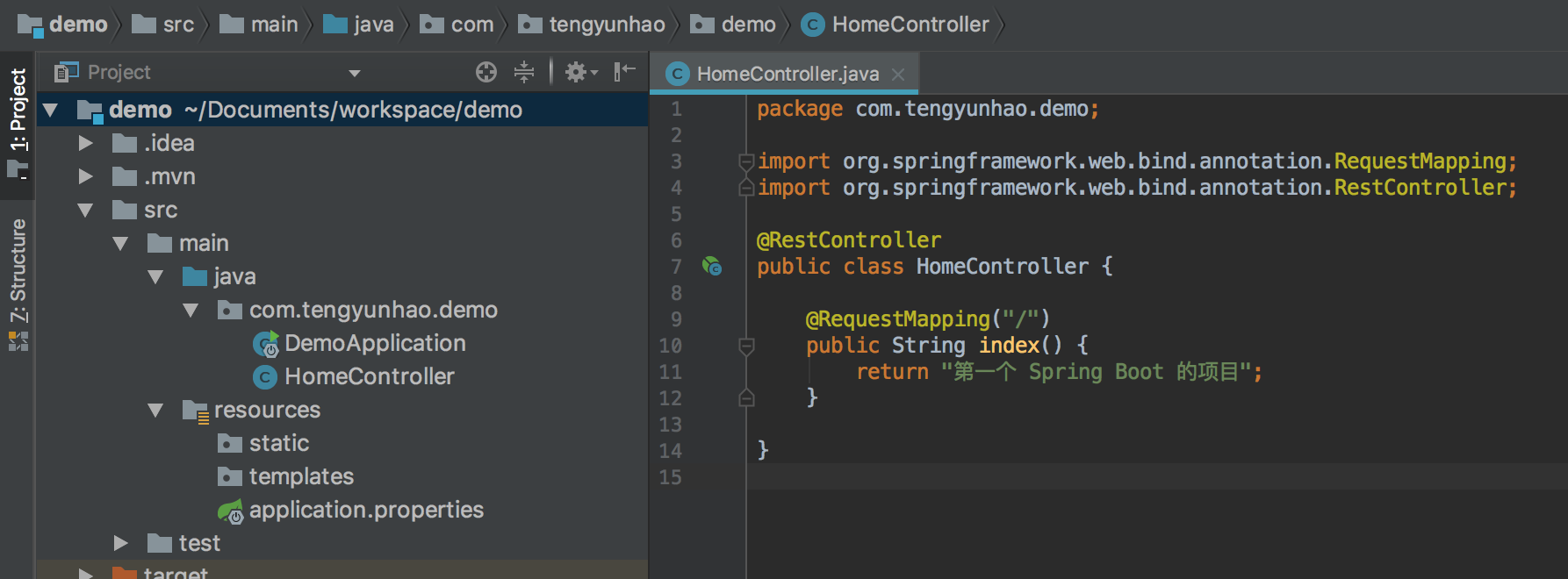Screen dimensions: 1568x579
Task: Hide the Project tool window
Action: [624, 72]
